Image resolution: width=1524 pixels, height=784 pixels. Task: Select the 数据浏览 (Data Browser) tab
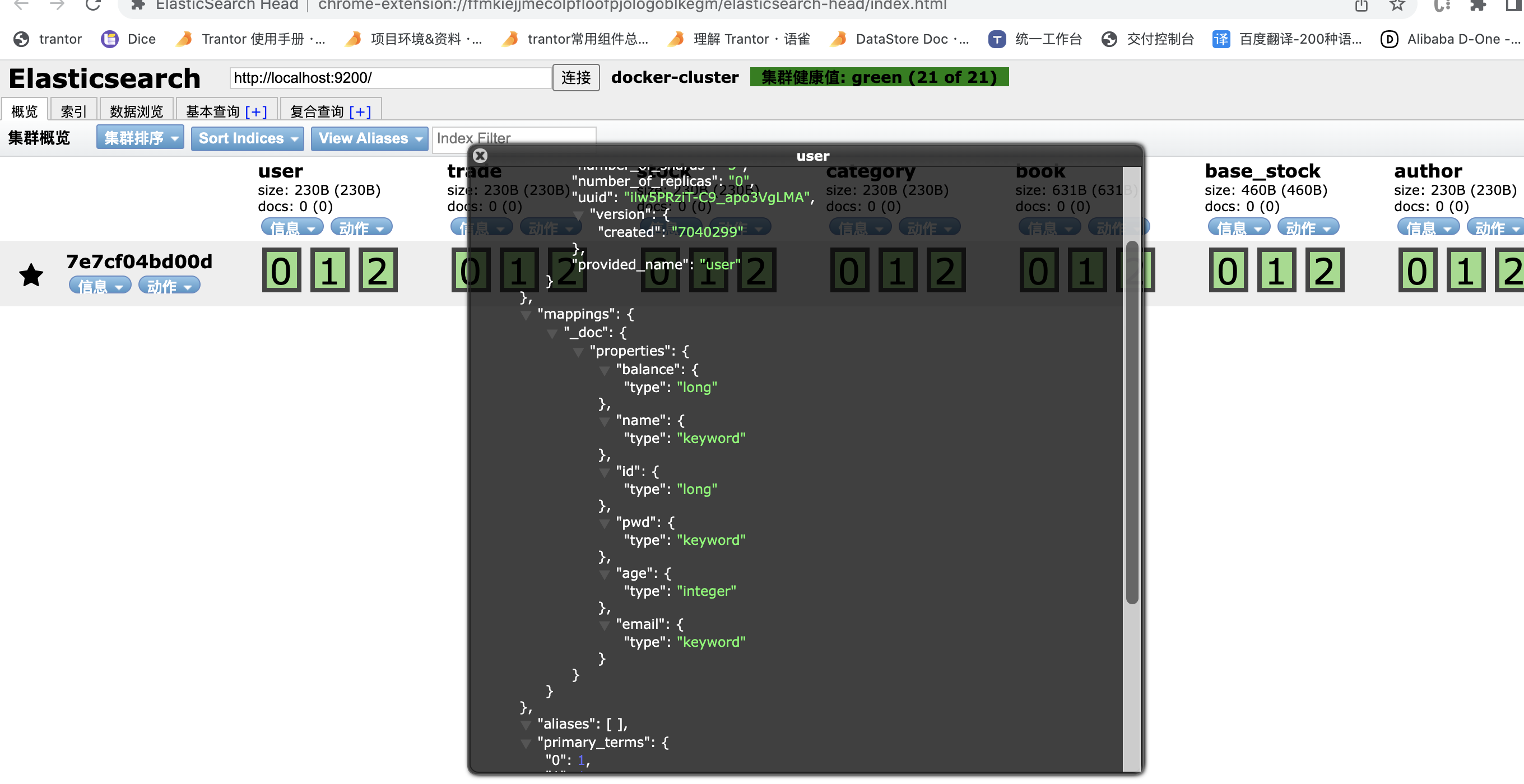[136, 111]
